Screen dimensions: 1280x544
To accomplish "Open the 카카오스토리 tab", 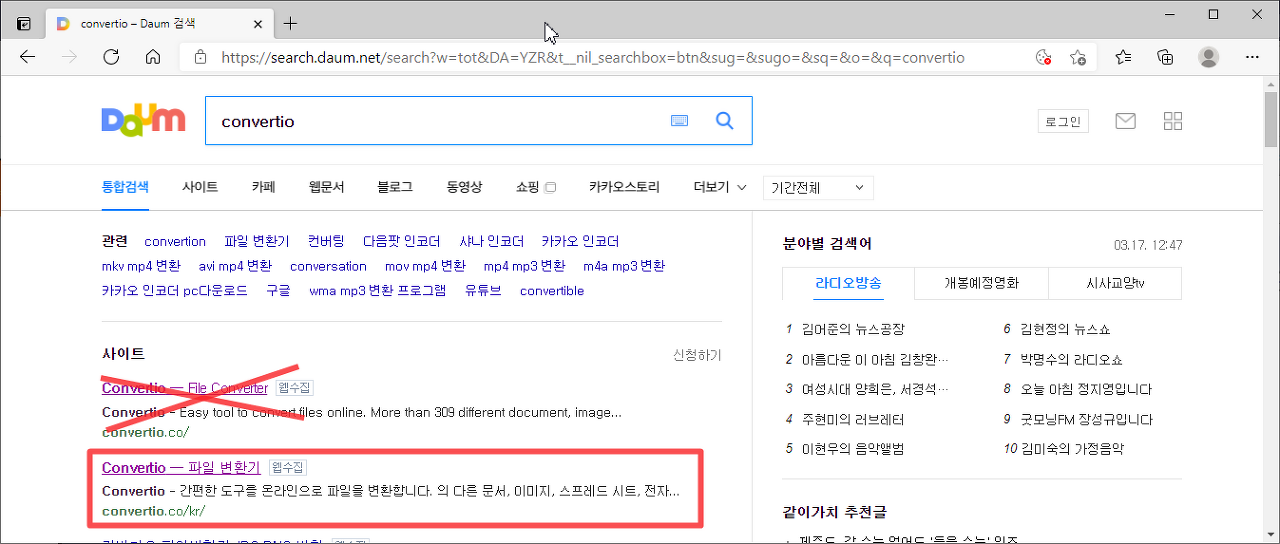I will click(624, 187).
